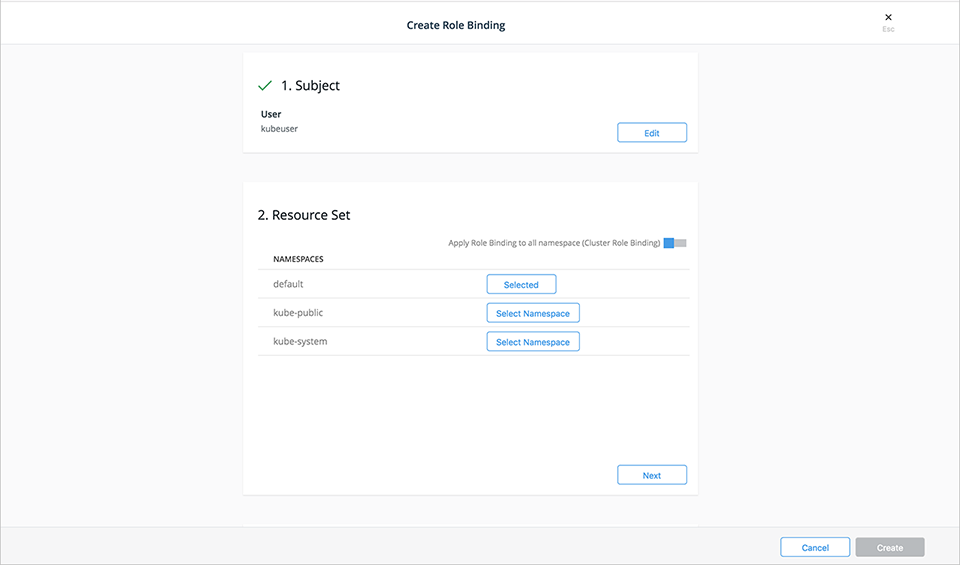Click the 2. Resource Set section heading
The height and width of the screenshot is (565, 960).
click(304, 215)
